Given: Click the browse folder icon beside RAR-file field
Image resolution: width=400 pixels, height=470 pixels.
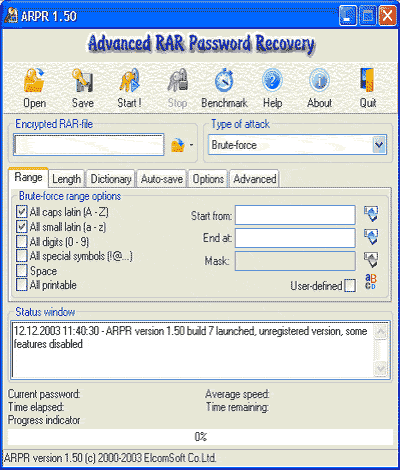Looking at the screenshot, I should point(178,145).
